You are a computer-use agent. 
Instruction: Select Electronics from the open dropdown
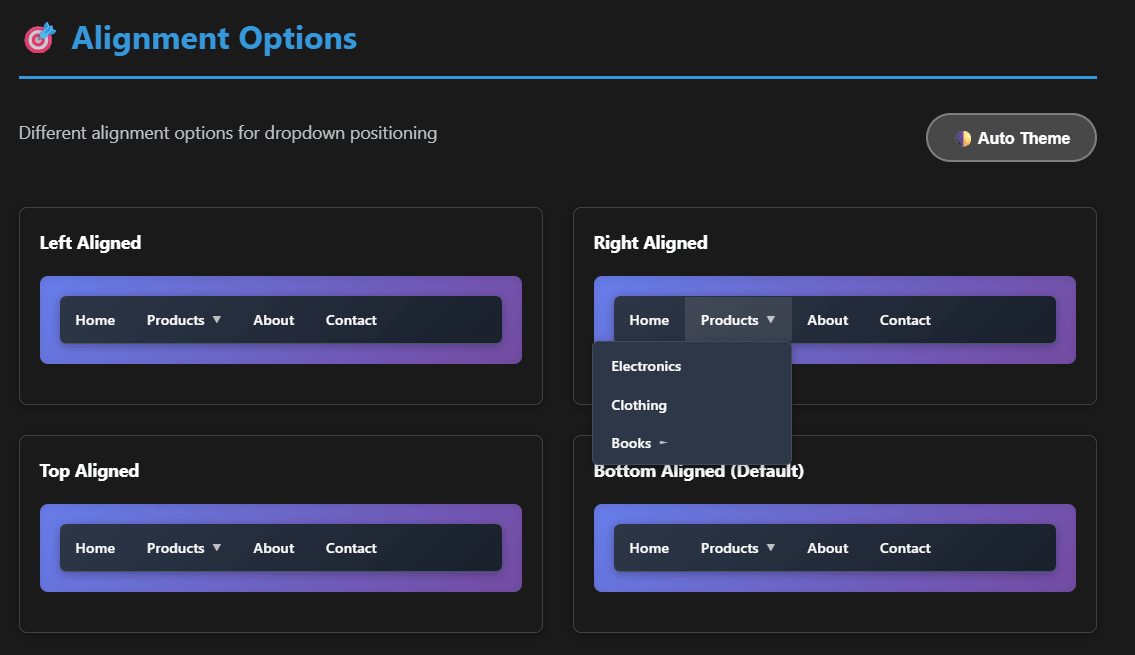click(646, 366)
